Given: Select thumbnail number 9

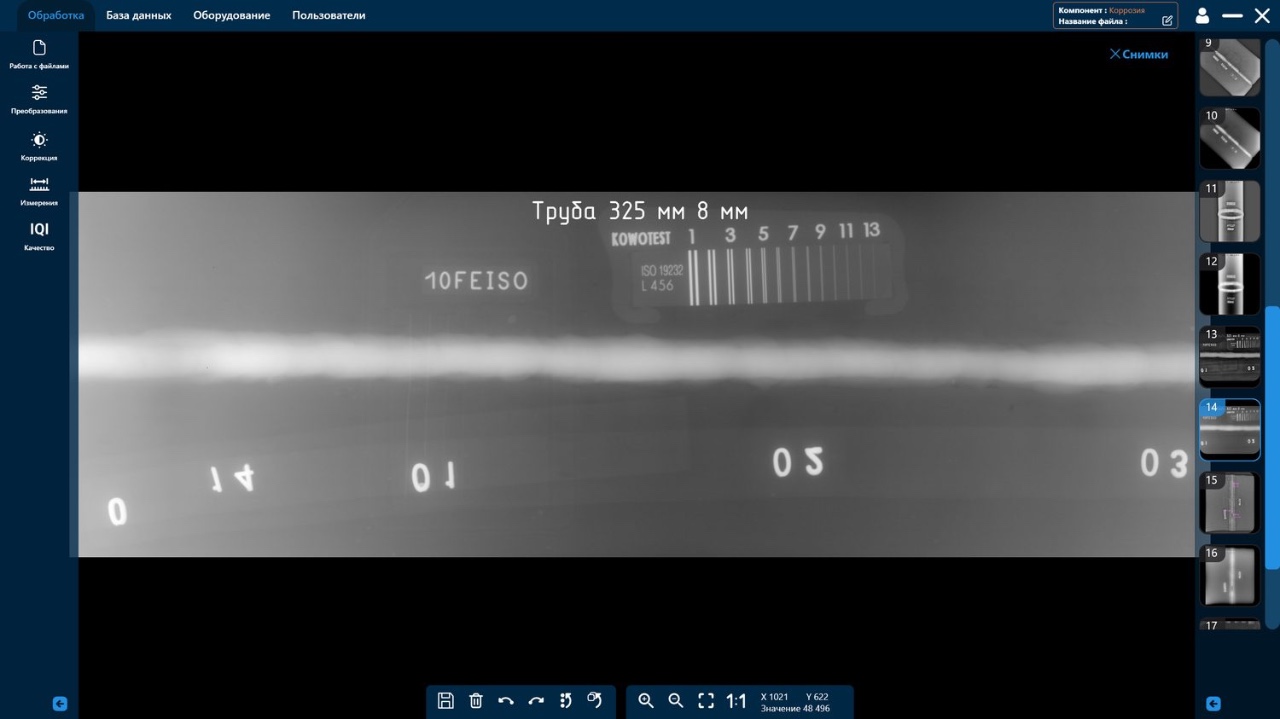Looking at the screenshot, I should click(1230, 67).
